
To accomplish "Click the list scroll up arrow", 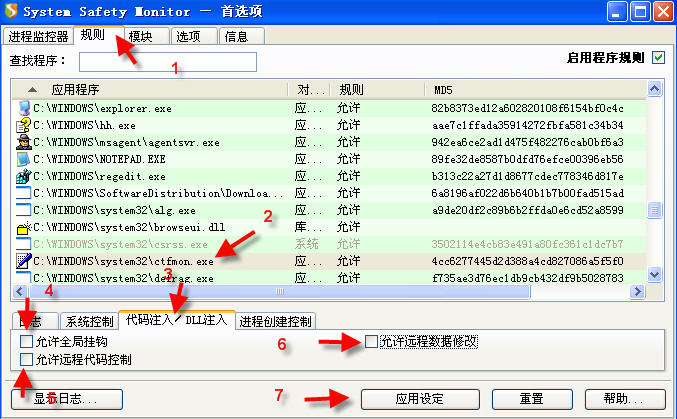I will point(655,89).
